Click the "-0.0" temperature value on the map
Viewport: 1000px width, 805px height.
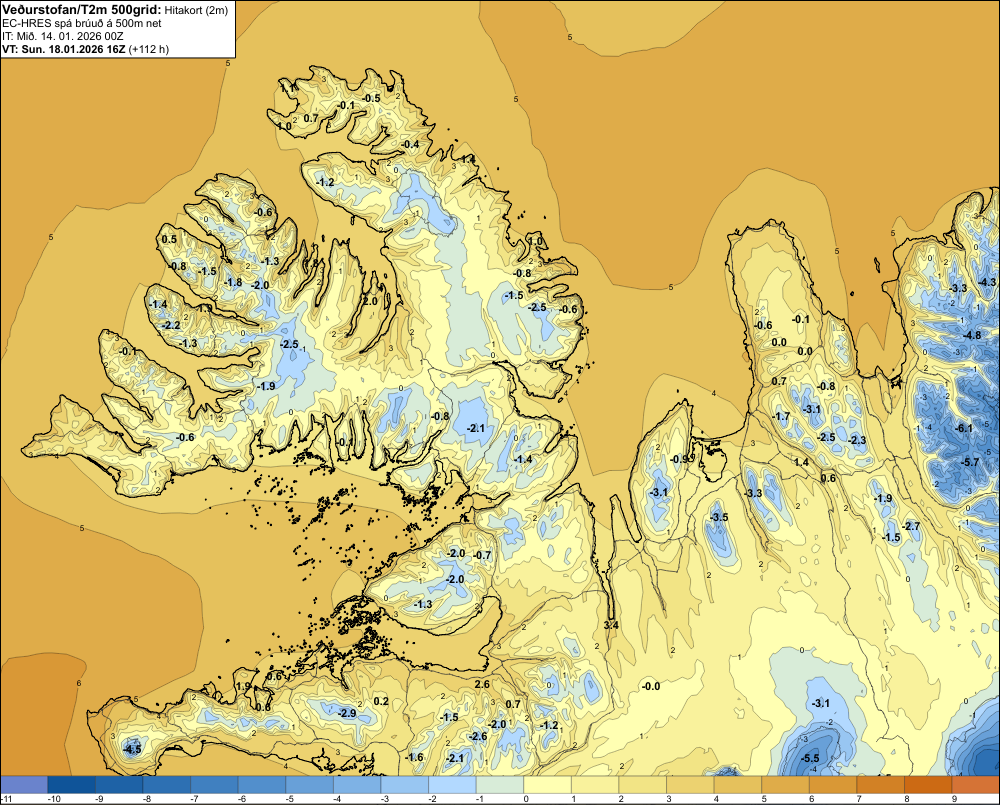(651, 686)
